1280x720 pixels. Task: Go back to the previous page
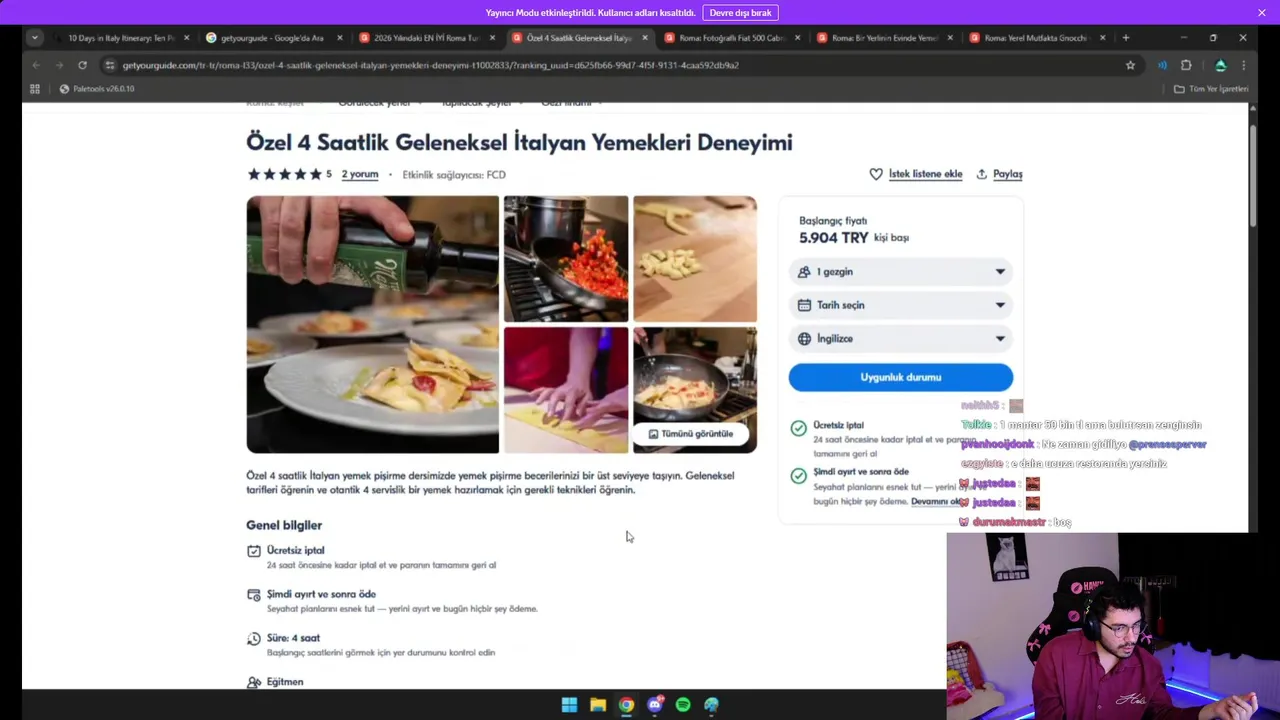(36, 65)
